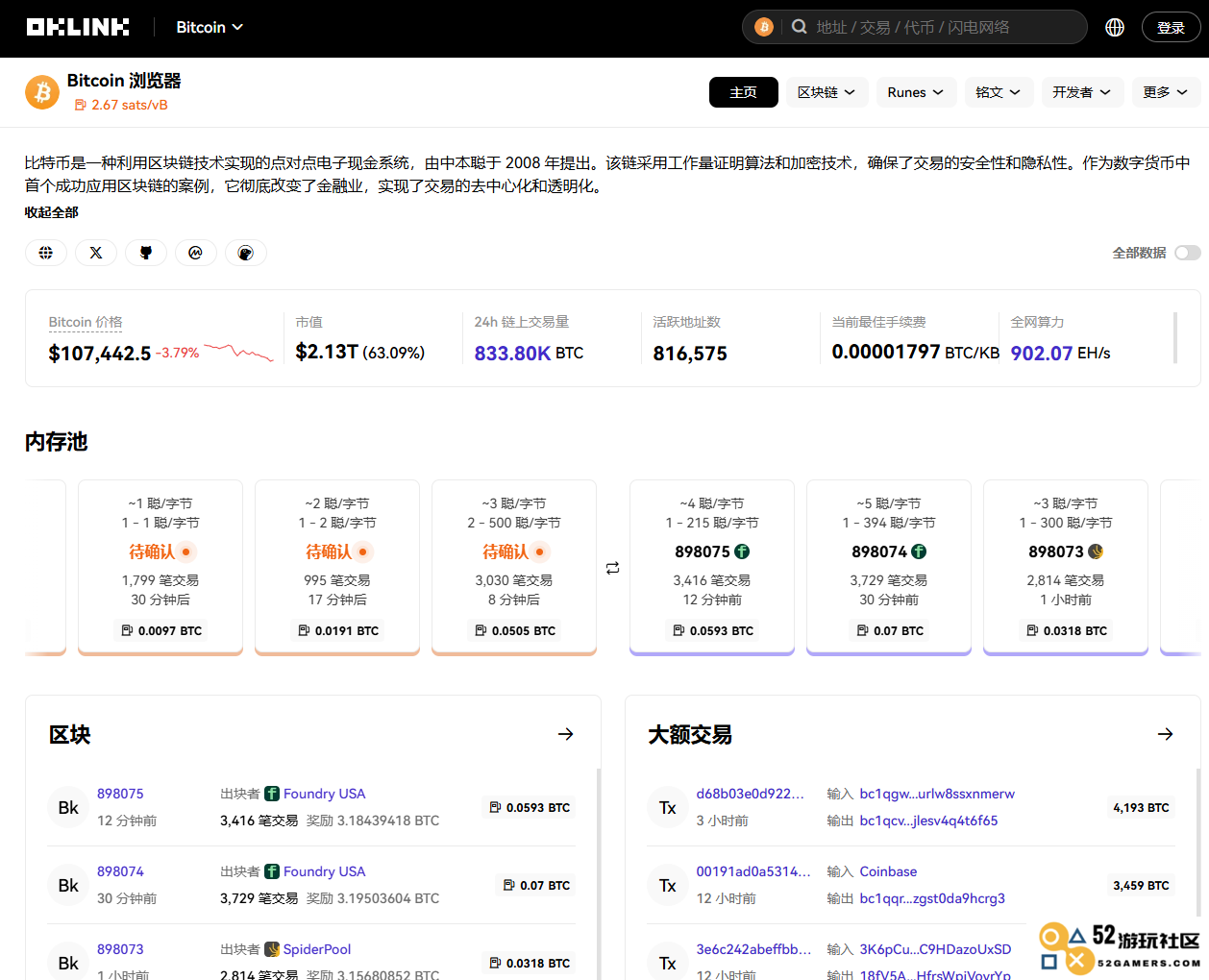Open the Coinbase input address link
Image resolution: width=1209 pixels, height=980 pixels.
click(889, 871)
